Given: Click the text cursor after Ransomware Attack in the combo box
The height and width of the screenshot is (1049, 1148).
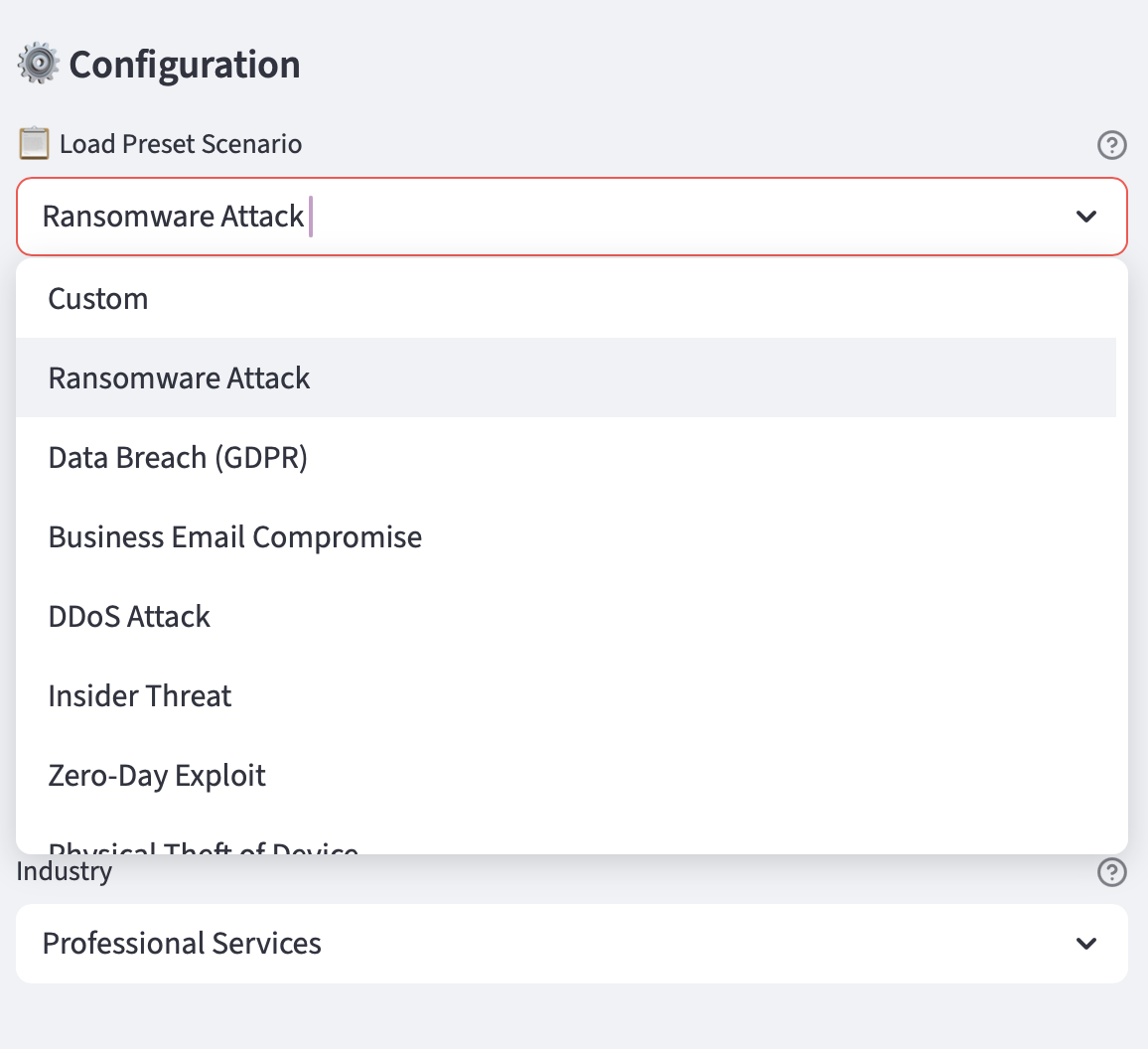Looking at the screenshot, I should tap(311, 217).
